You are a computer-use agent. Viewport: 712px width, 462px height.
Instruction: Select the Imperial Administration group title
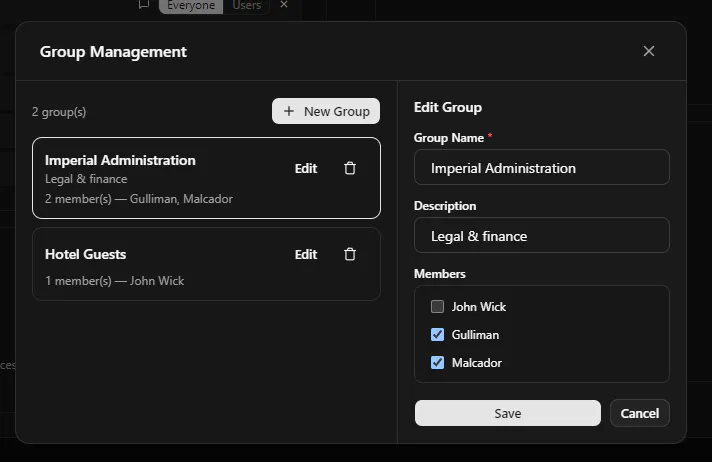pyautogui.click(x=120, y=160)
